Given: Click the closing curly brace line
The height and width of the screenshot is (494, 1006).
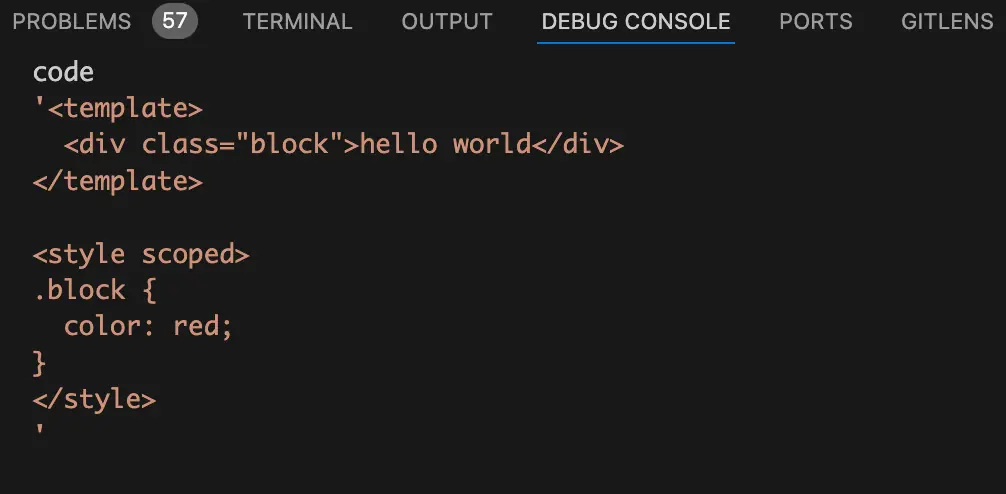Looking at the screenshot, I should click(x=40, y=362).
